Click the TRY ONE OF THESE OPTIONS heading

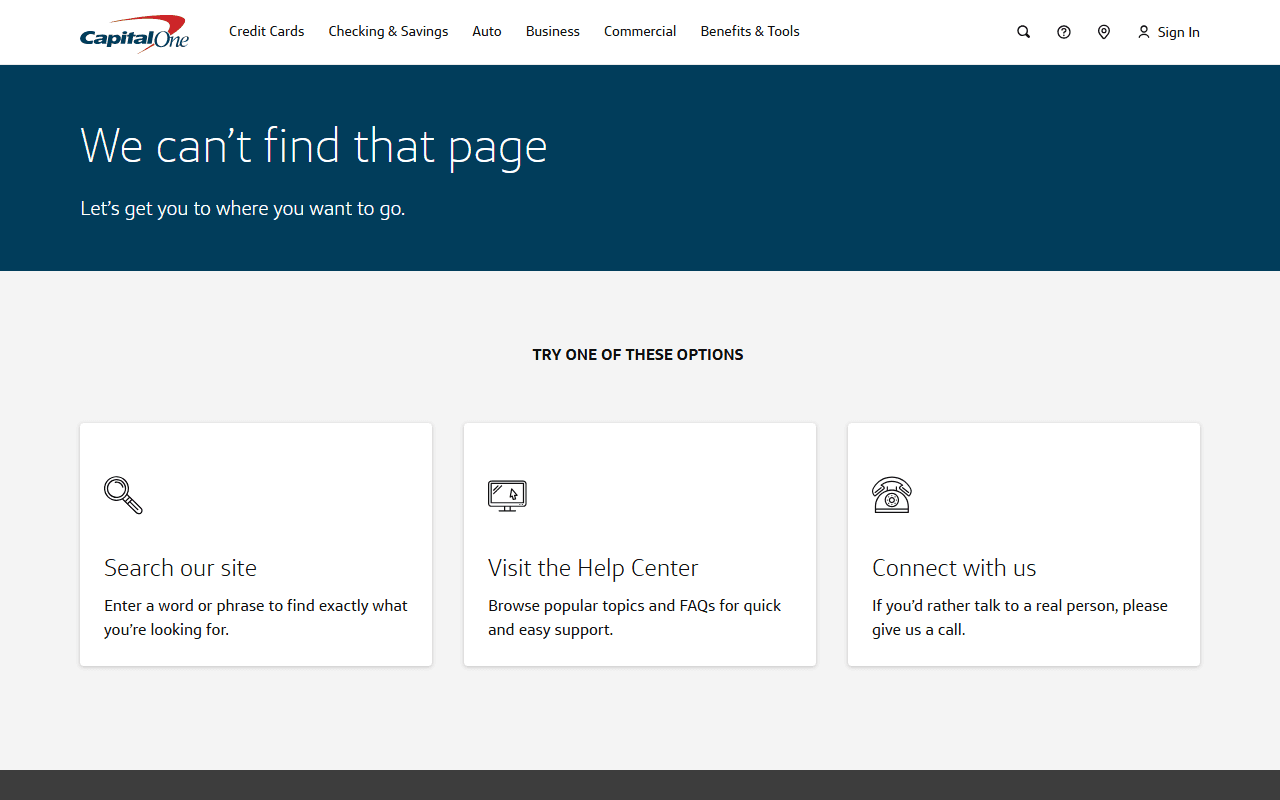(x=638, y=354)
